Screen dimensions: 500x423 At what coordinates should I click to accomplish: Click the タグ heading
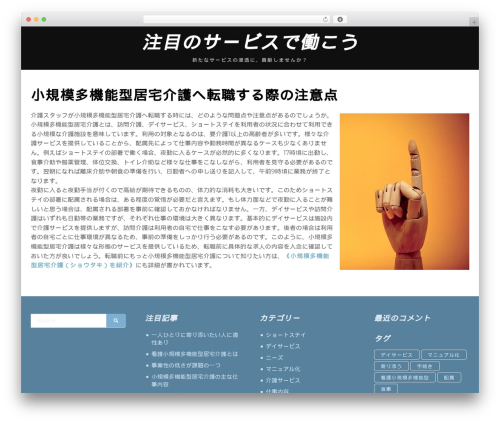pos(382,338)
